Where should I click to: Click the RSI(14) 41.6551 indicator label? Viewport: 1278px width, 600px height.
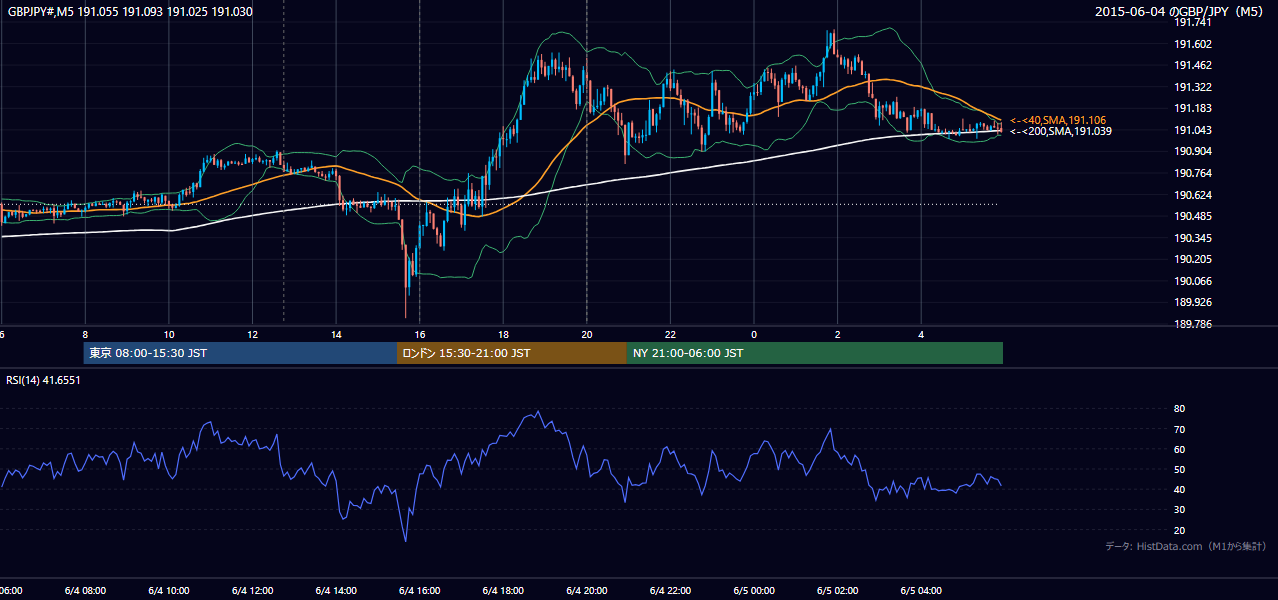point(44,381)
